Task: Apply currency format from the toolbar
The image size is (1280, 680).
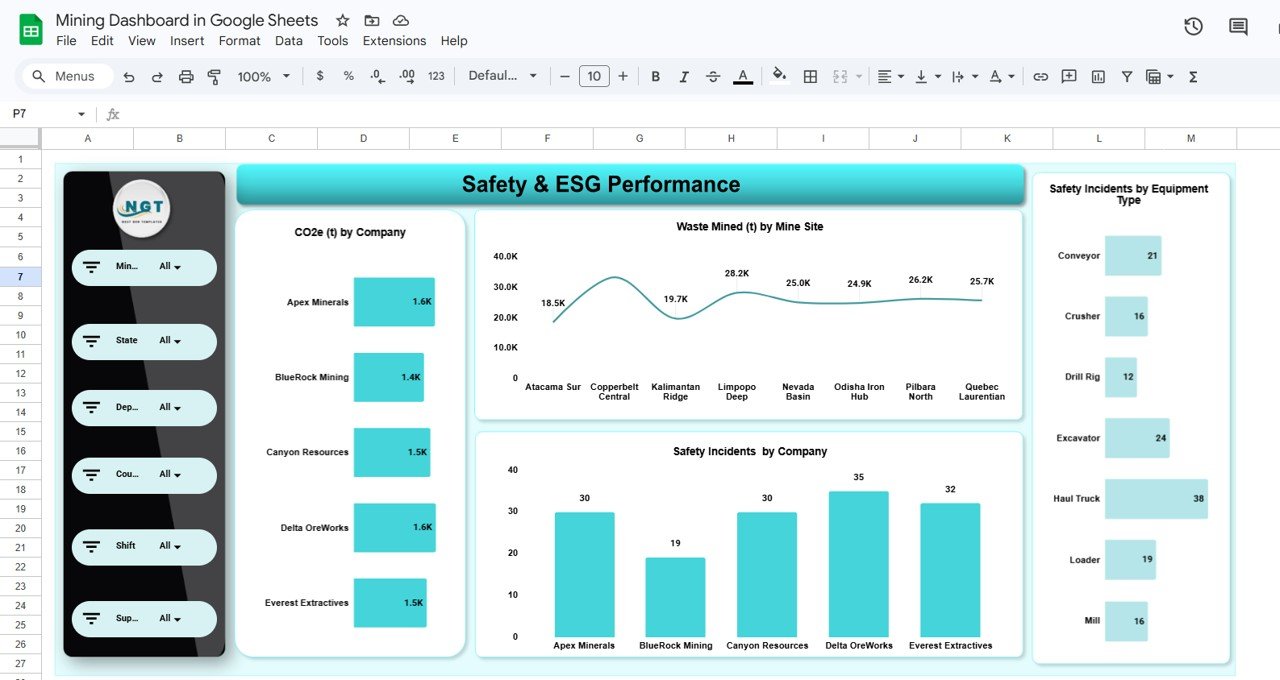Action: (319, 76)
